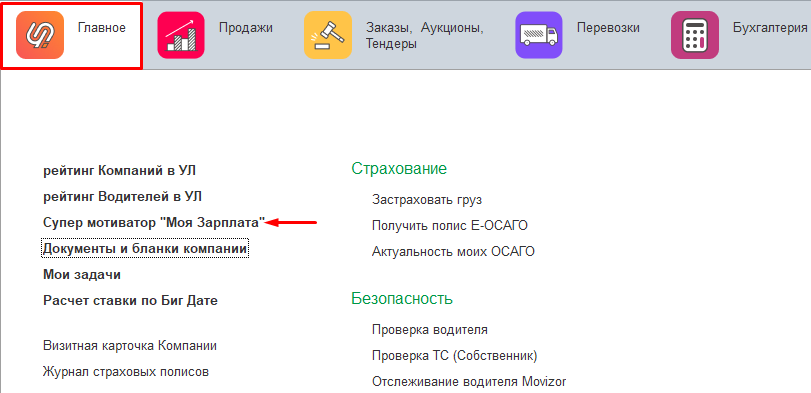Open Отслеживание водителя Movizor
Screen dimensions: 811x393
(x=469, y=382)
